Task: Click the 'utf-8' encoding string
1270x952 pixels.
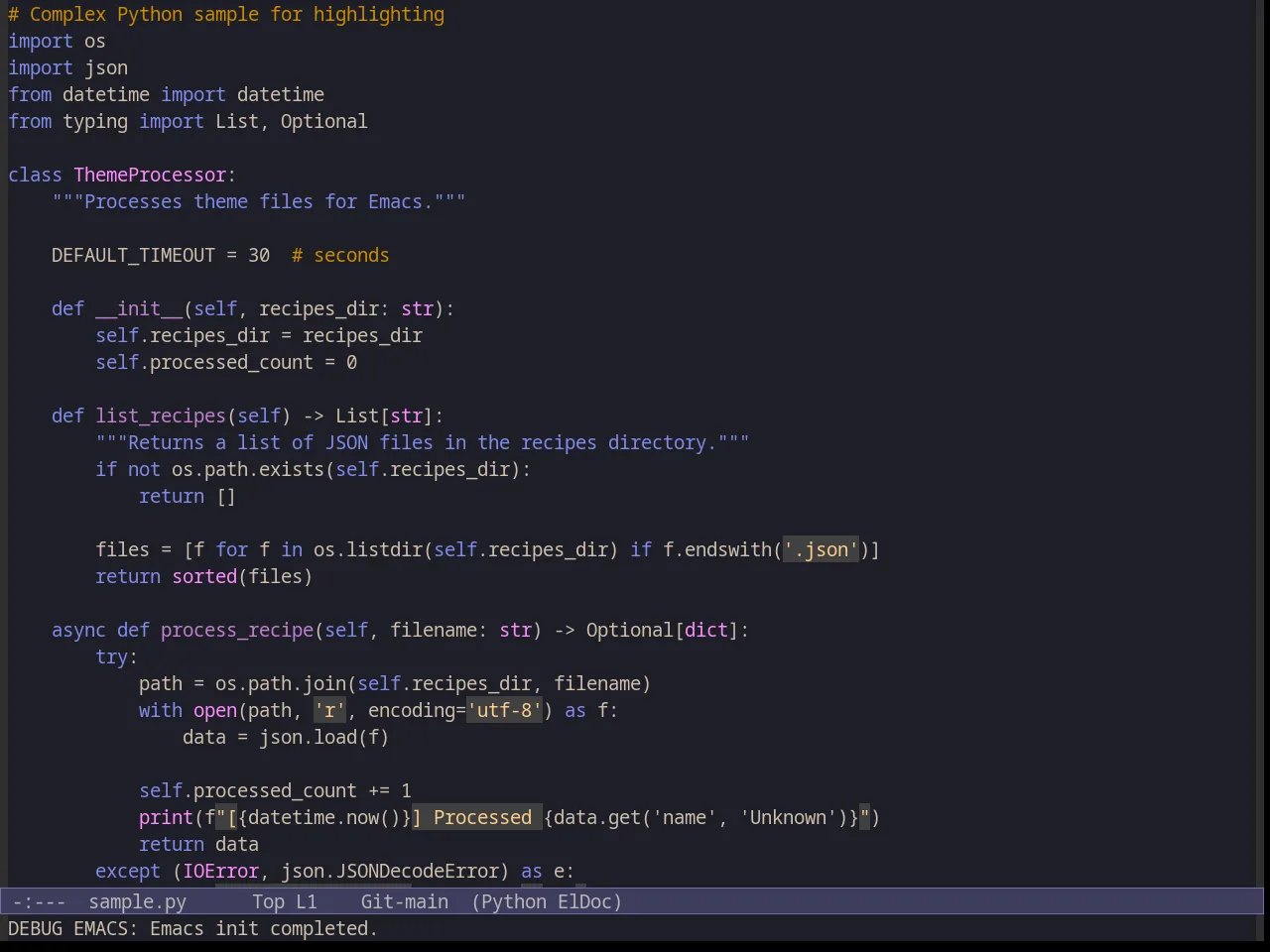Action: pos(505,710)
